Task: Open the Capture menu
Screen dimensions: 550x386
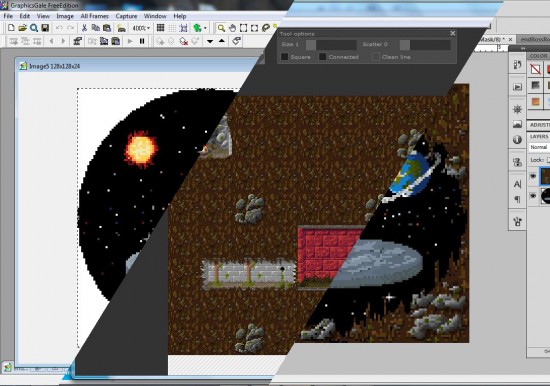Action: coord(126,16)
